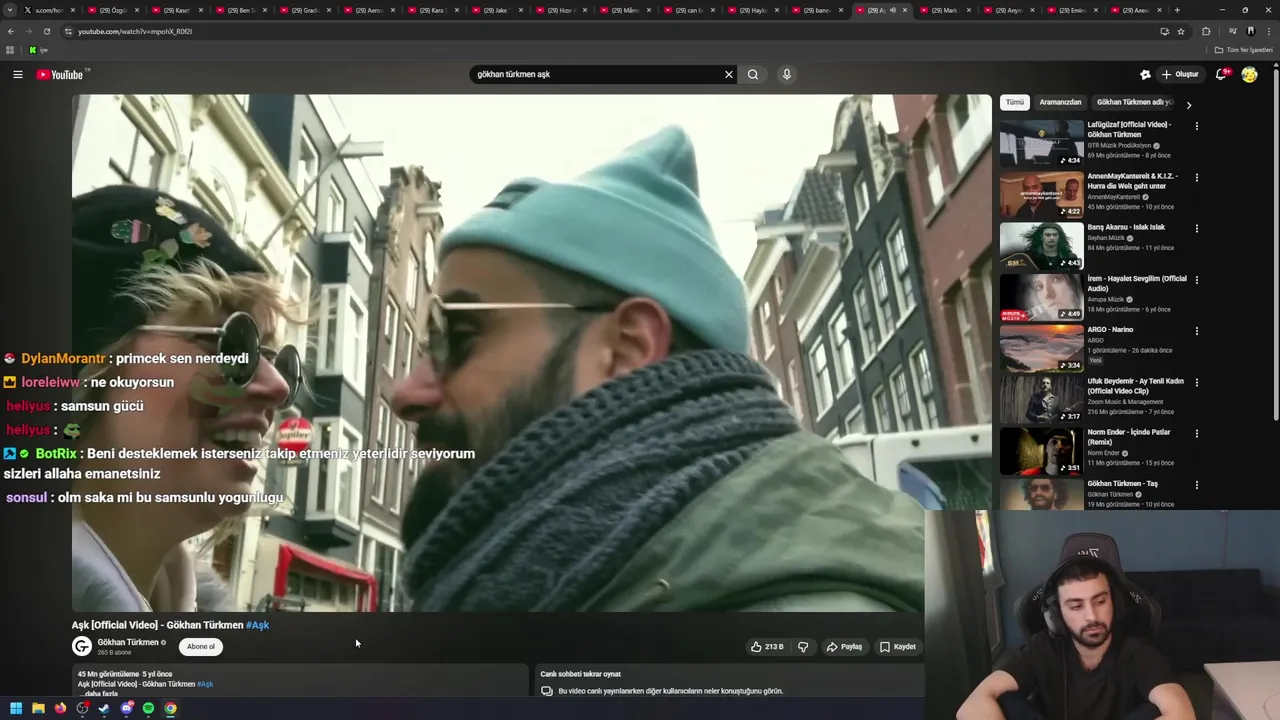Viewport: 1280px width, 720px height.
Task: Open the Lafügüzaf video thumbnail
Action: 1041,143
